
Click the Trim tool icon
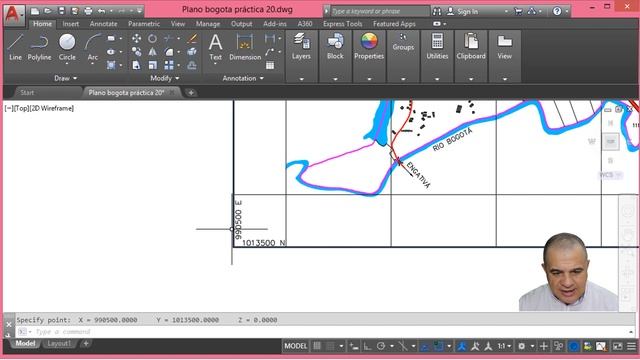(x=168, y=39)
